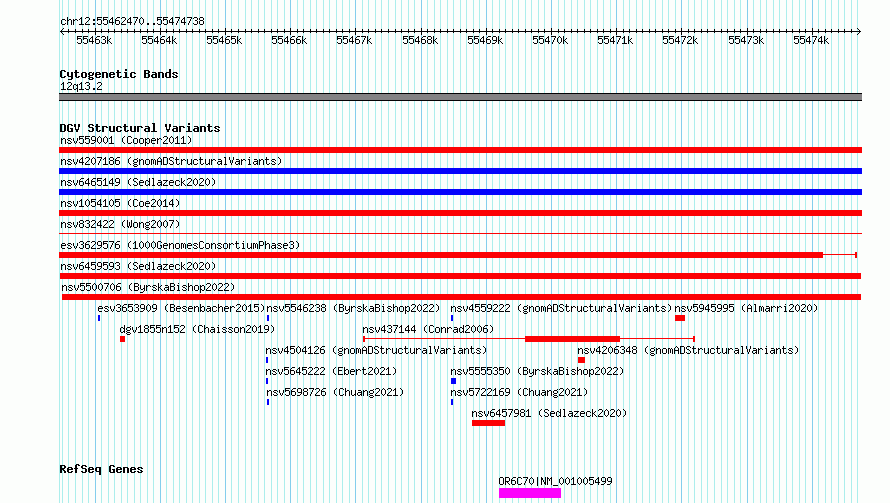Click the 55472k ruler tick label
This screenshot has width=890, height=503.
point(680,40)
